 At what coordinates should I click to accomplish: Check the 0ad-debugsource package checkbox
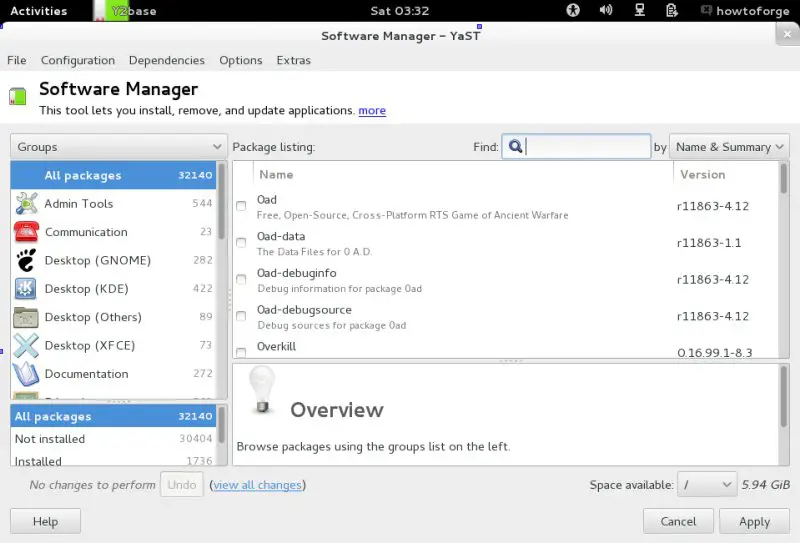[241, 316]
